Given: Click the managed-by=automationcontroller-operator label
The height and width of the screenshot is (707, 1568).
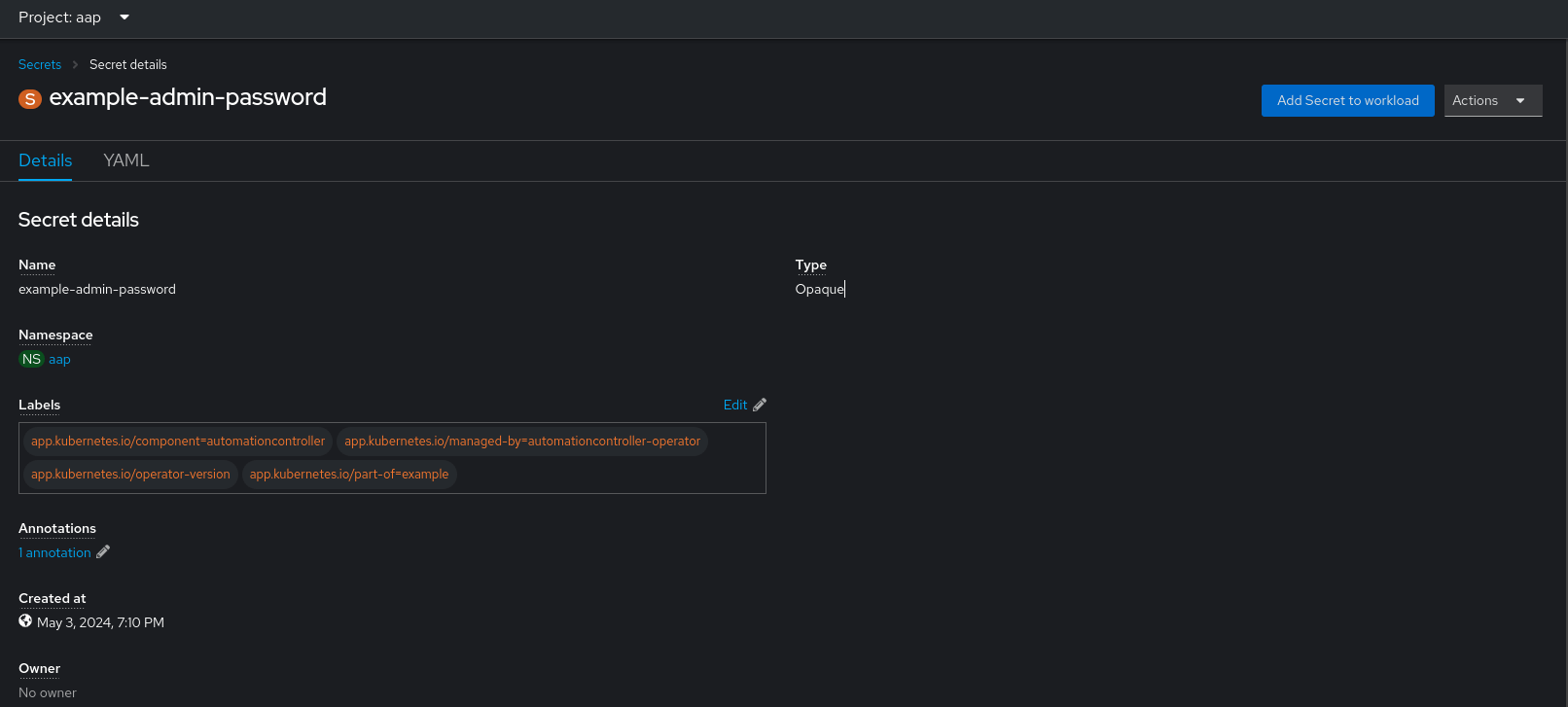Looking at the screenshot, I should coord(521,442).
